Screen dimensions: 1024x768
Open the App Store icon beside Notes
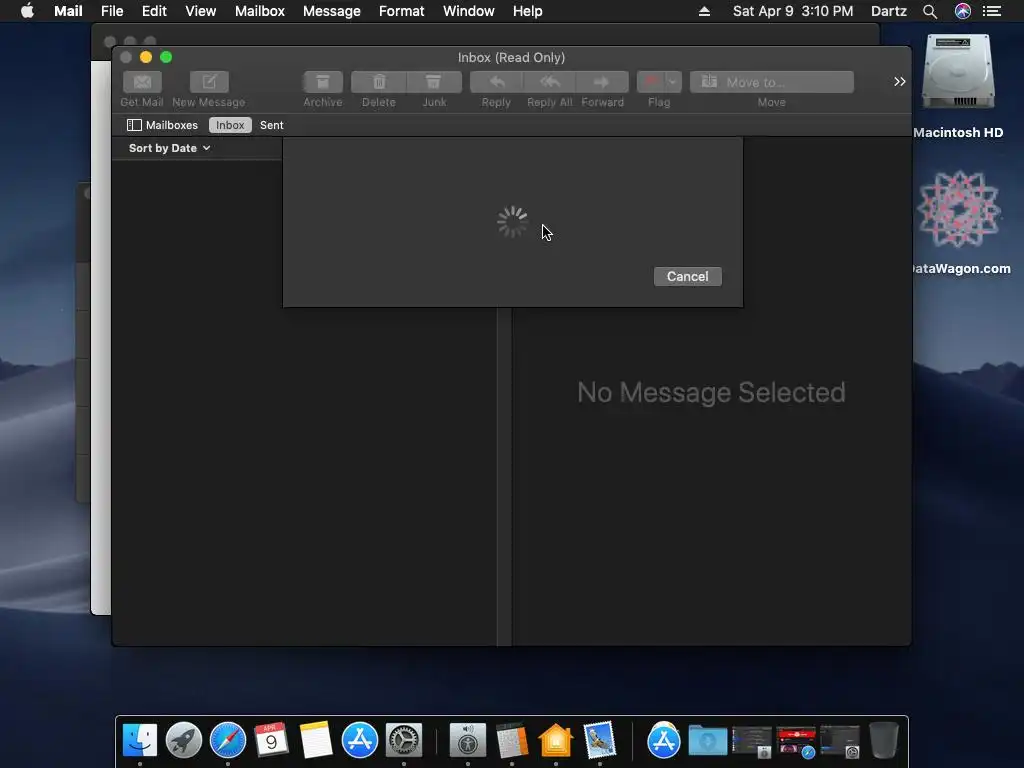360,740
